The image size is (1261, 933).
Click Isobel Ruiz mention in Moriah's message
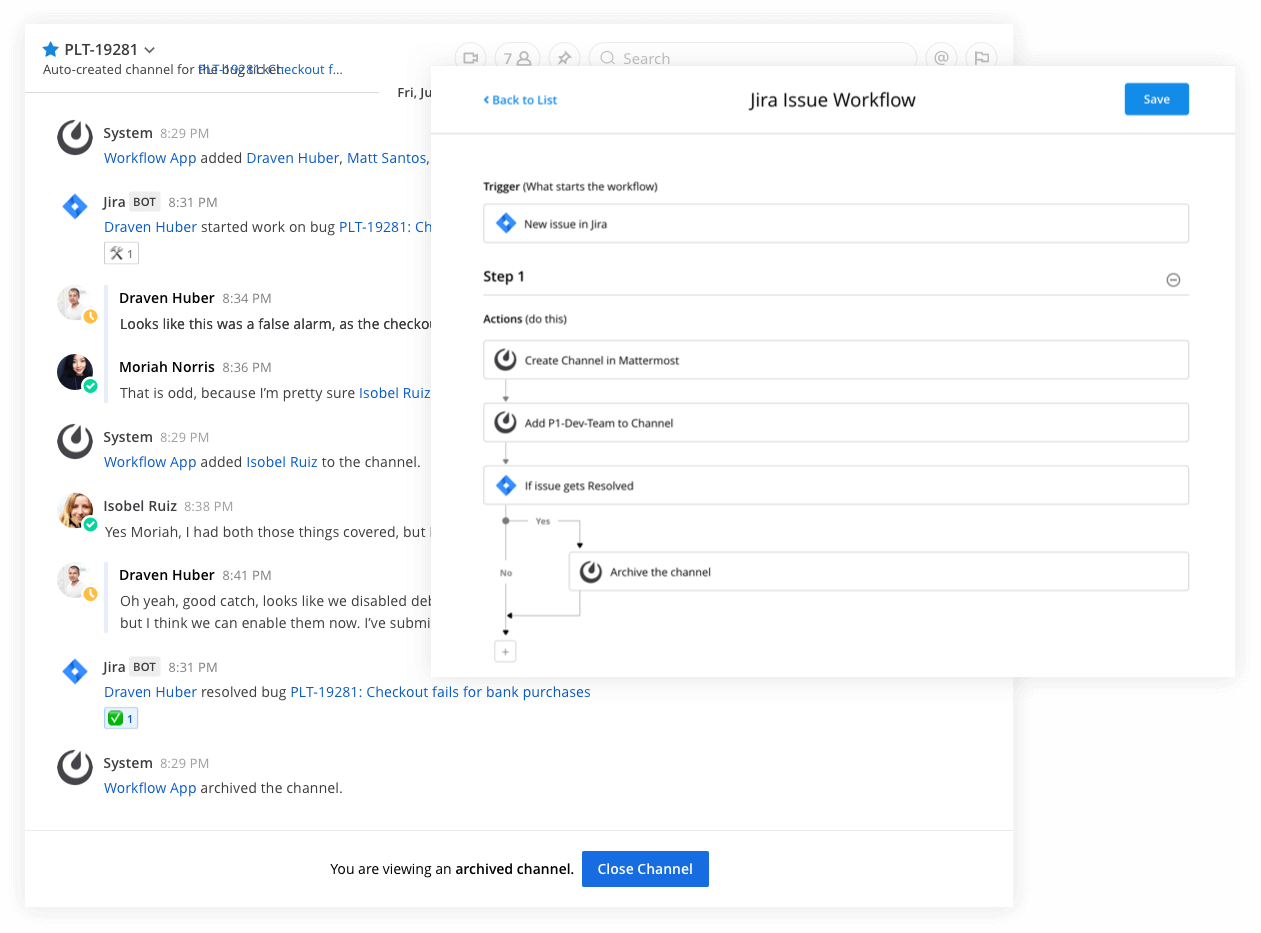394,393
